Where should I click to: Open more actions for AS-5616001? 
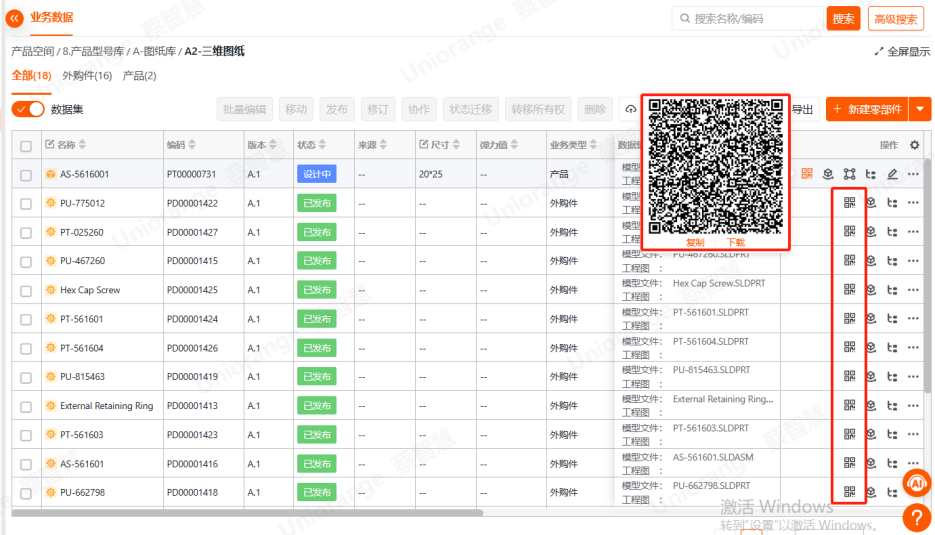click(x=914, y=174)
